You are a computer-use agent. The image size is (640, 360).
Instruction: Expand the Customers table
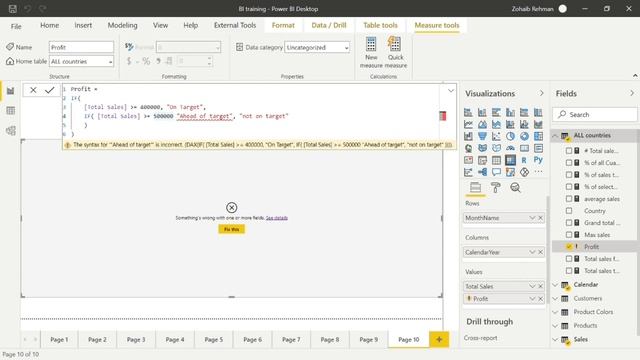pos(555,299)
